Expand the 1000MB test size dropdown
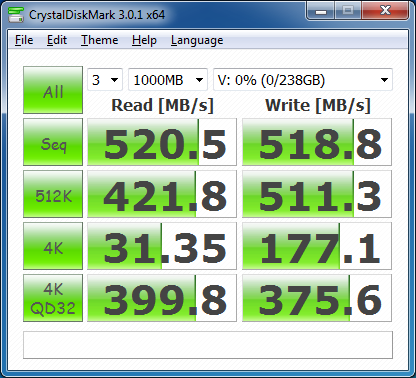 pyautogui.click(x=168, y=80)
